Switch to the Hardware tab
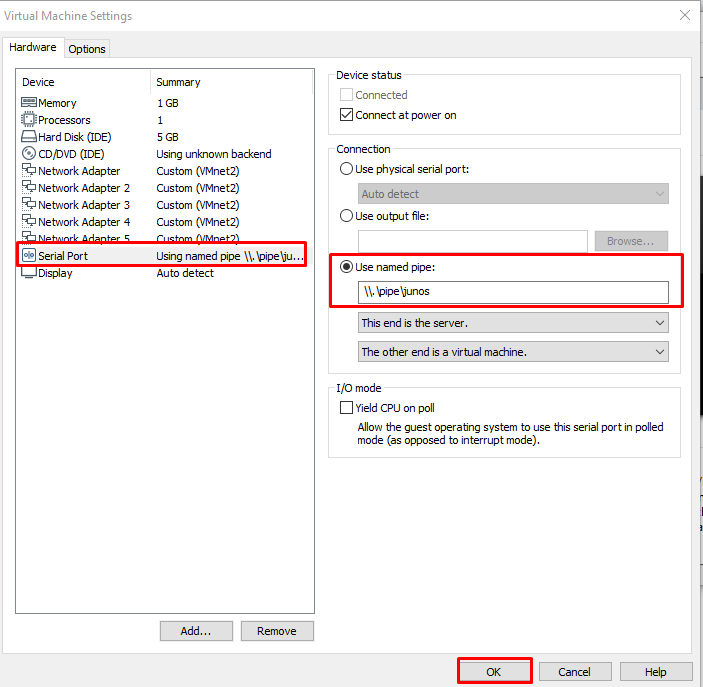 coord(33,47)
